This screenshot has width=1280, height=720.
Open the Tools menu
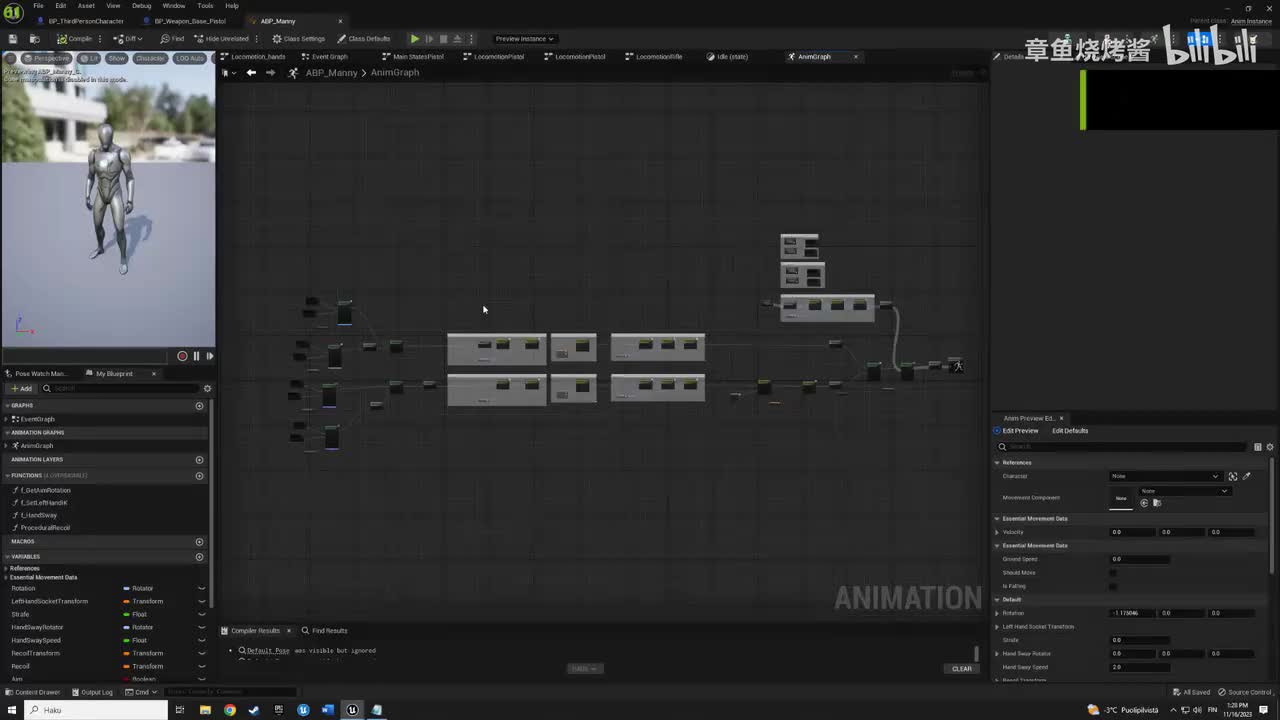(x=205, y=6)
